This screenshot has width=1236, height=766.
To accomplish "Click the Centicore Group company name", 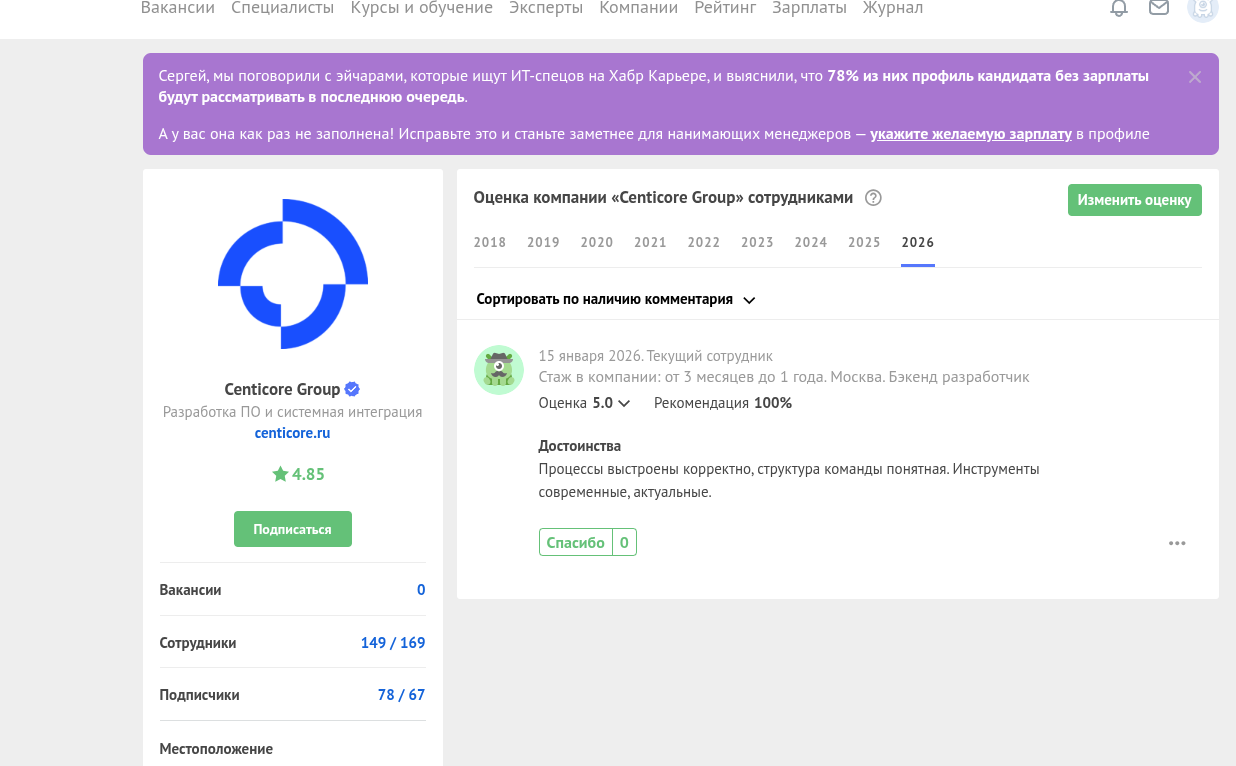I will click(282, 389).
